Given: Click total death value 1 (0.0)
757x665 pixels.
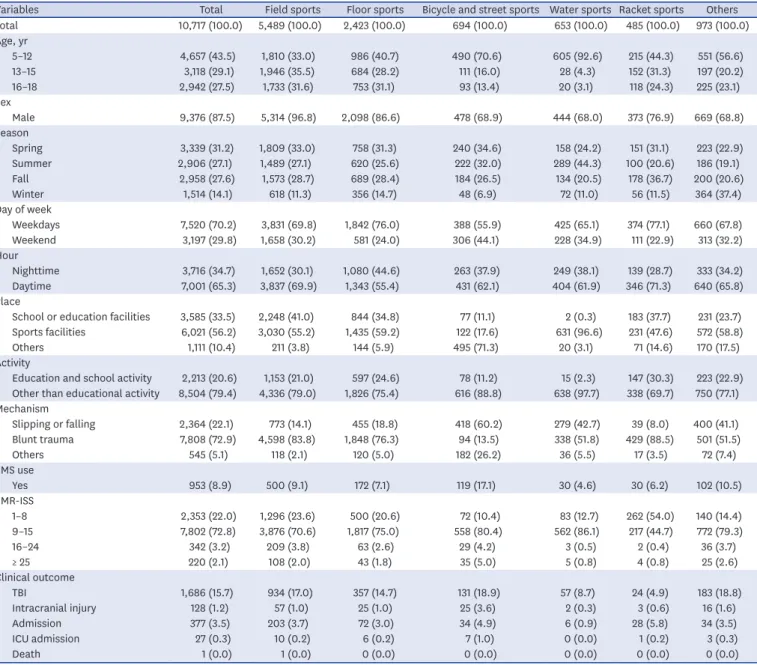Looking at the screenshot, I should point(216,654).
